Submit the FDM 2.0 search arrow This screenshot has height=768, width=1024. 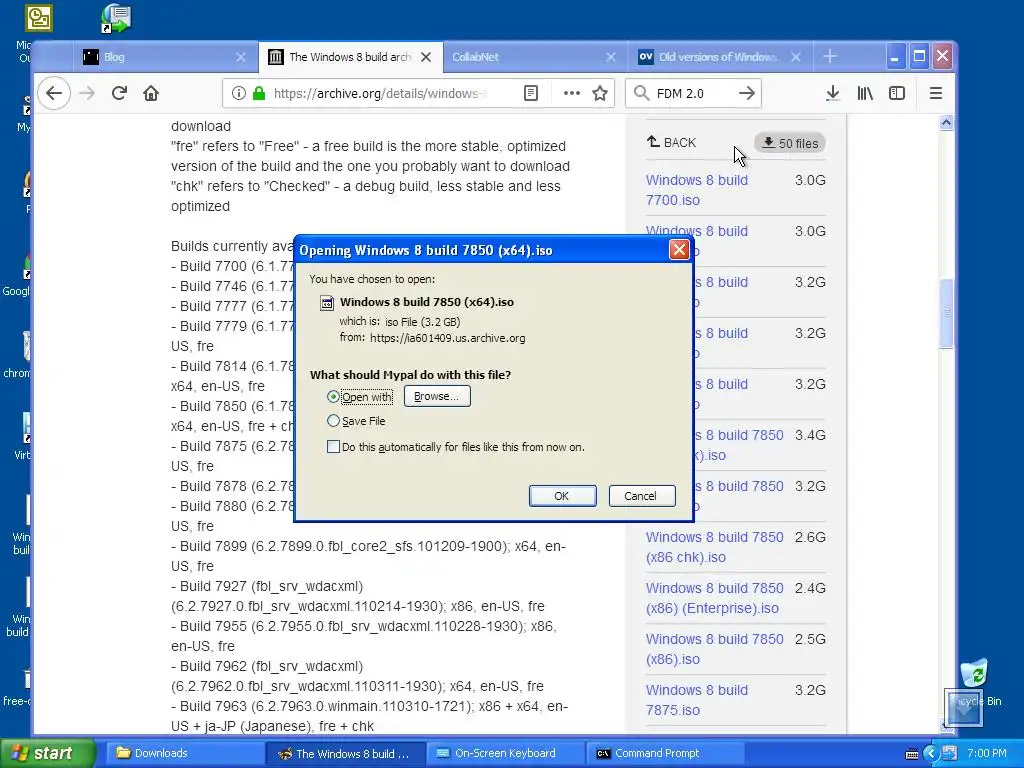746,93
